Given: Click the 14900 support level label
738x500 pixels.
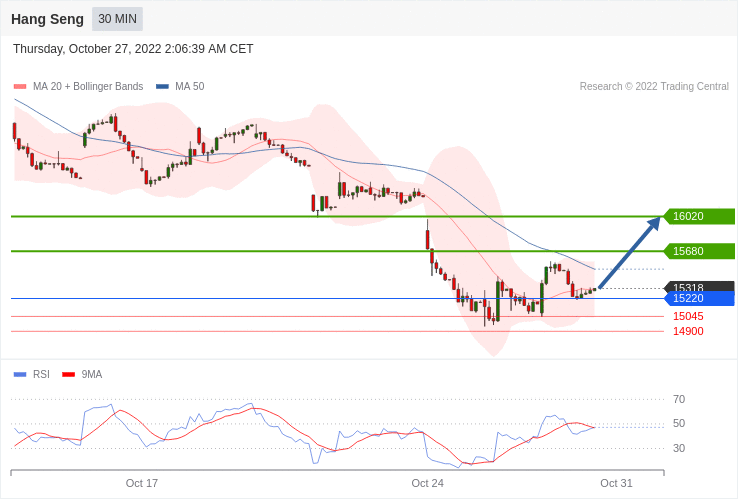Looking at the screenshot, I should tap(688, 331).
